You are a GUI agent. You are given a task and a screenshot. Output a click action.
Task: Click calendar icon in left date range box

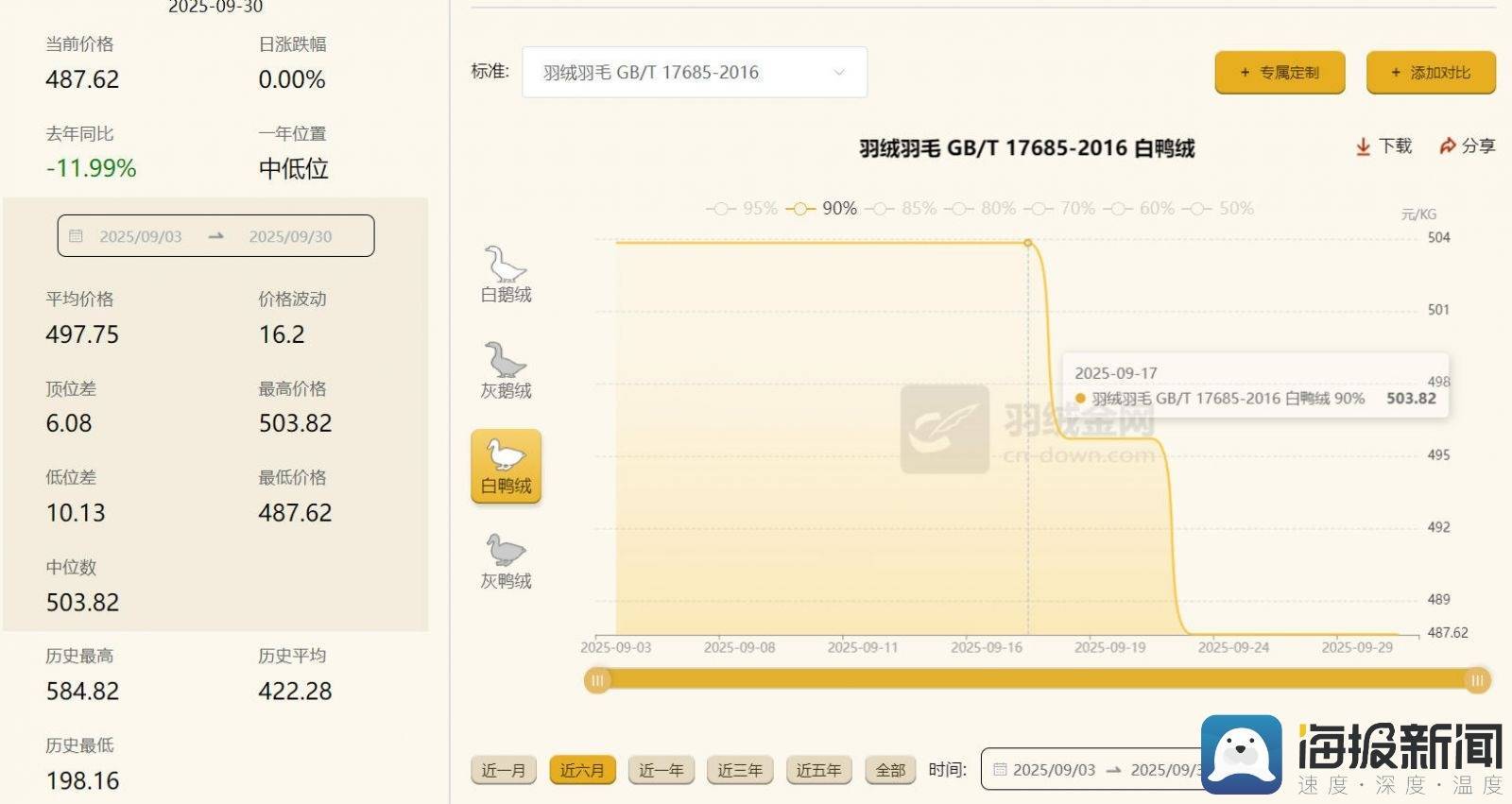(x=77, y=236)
